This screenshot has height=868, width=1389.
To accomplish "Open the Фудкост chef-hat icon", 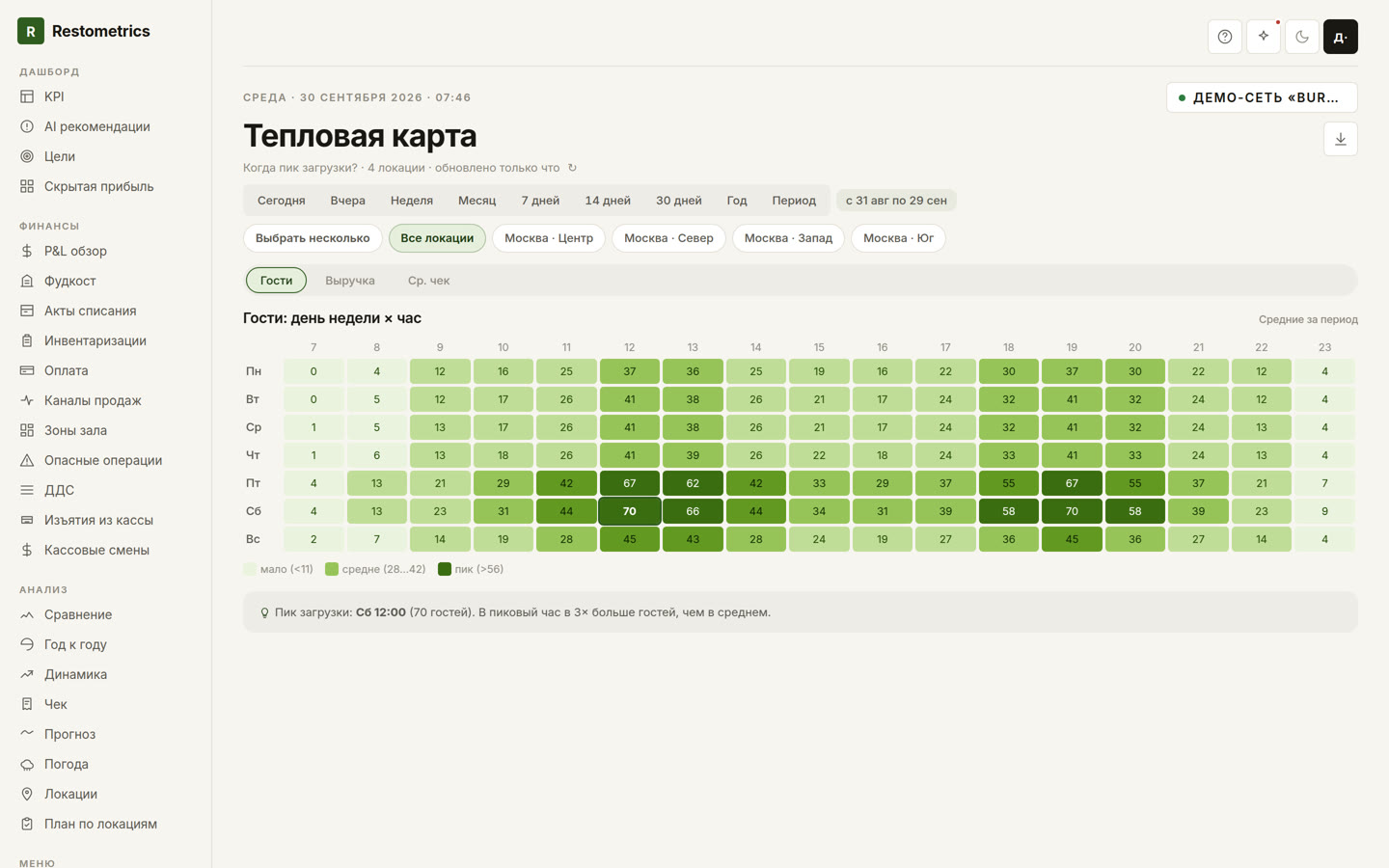I will 27,281.
